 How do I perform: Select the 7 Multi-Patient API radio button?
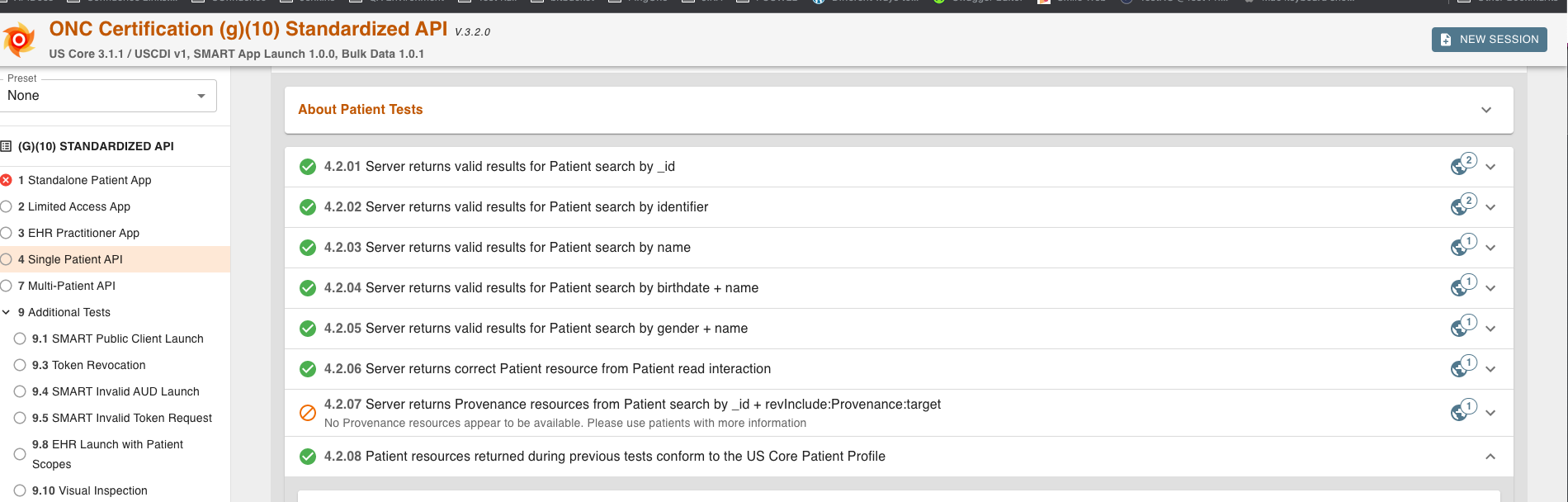pos(7,286)
